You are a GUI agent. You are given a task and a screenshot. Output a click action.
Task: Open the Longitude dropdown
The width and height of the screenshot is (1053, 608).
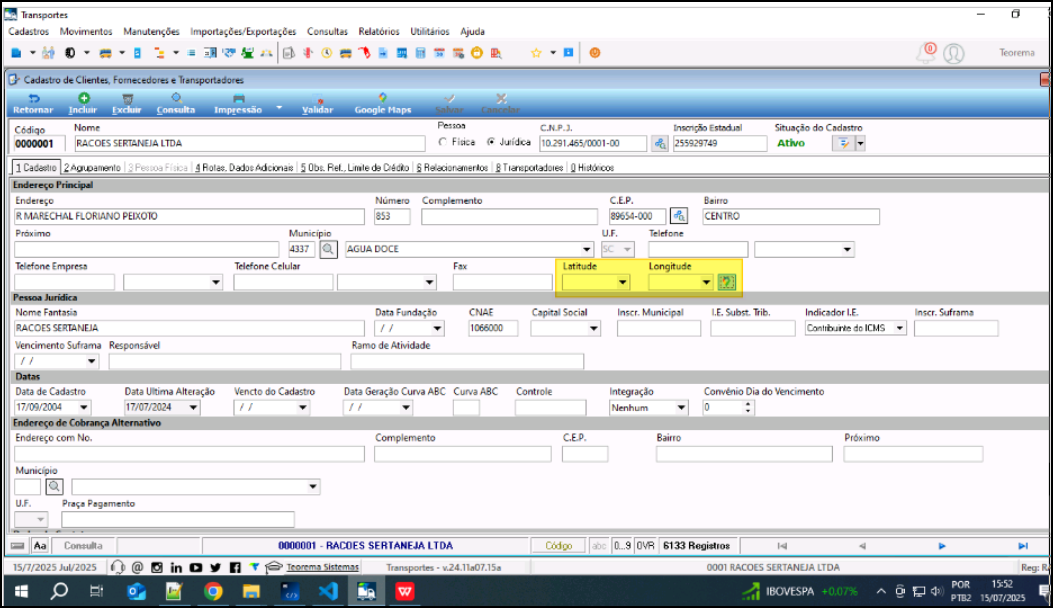point(706,282)
